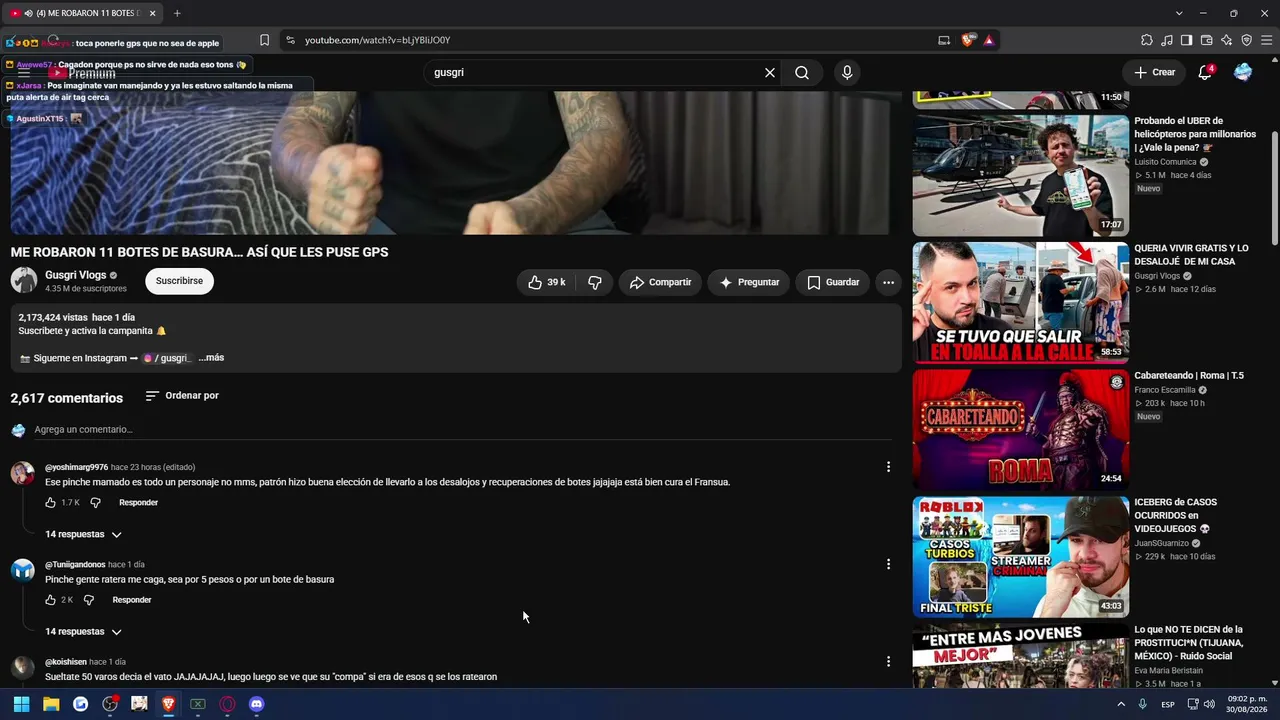Viewport: 1280px width, 720px height.
Task: Subscribe to Gusgri Vlogs with Suscribirse
Action: [x=179, y=281]
